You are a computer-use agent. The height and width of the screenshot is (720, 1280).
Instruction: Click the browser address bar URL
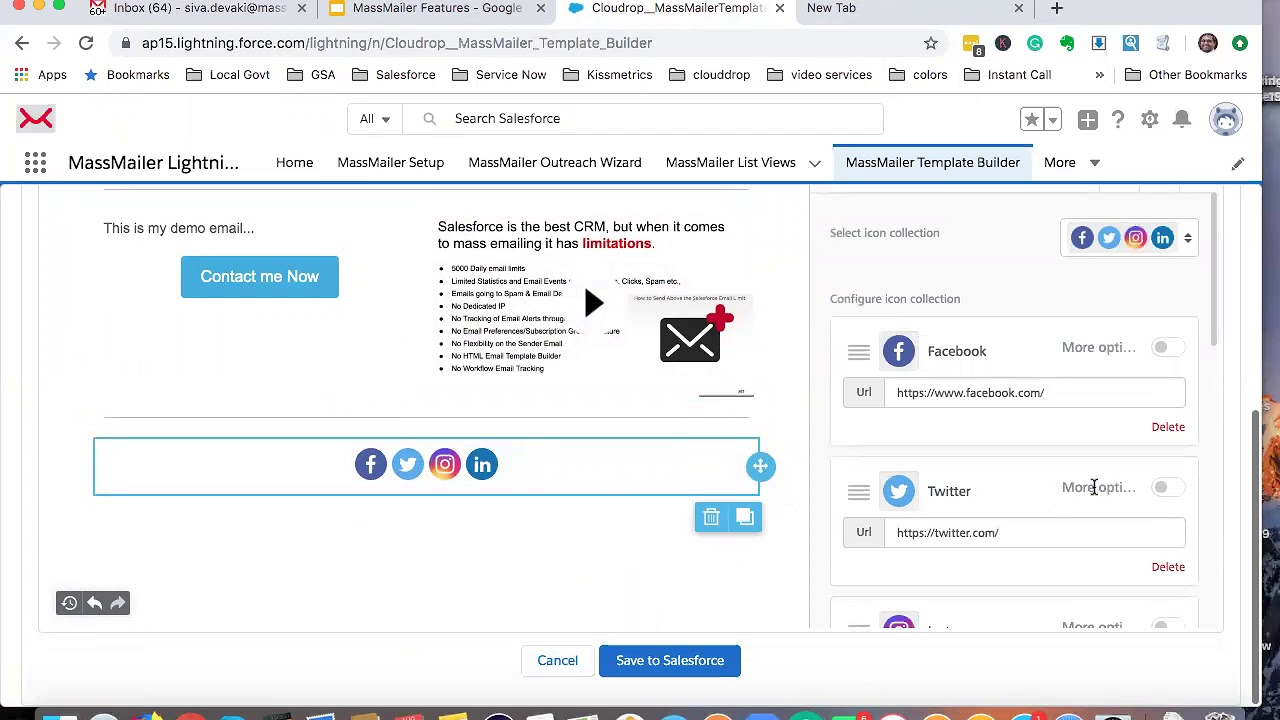tap(397, 43)
